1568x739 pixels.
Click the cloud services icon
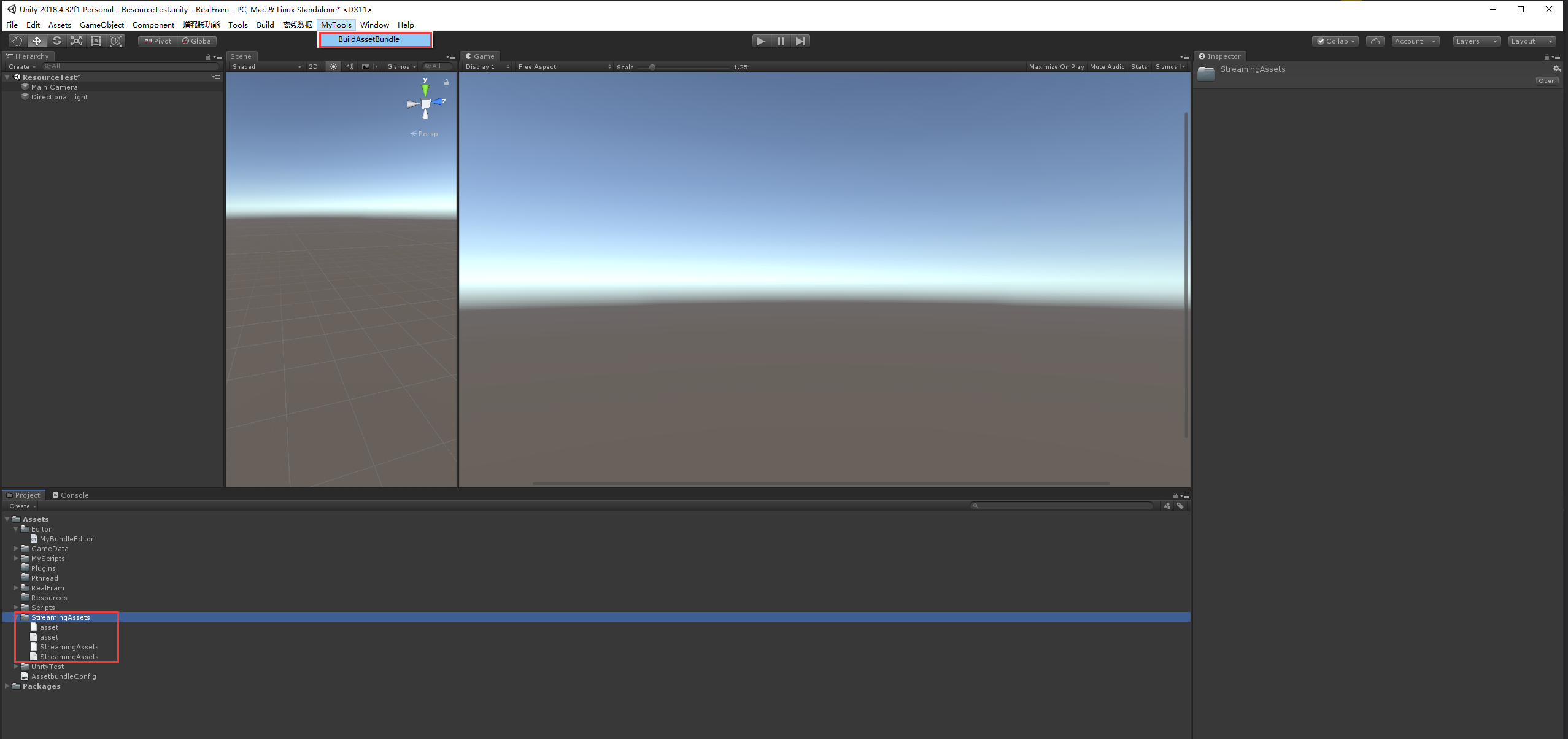(x=1375, y=41)
